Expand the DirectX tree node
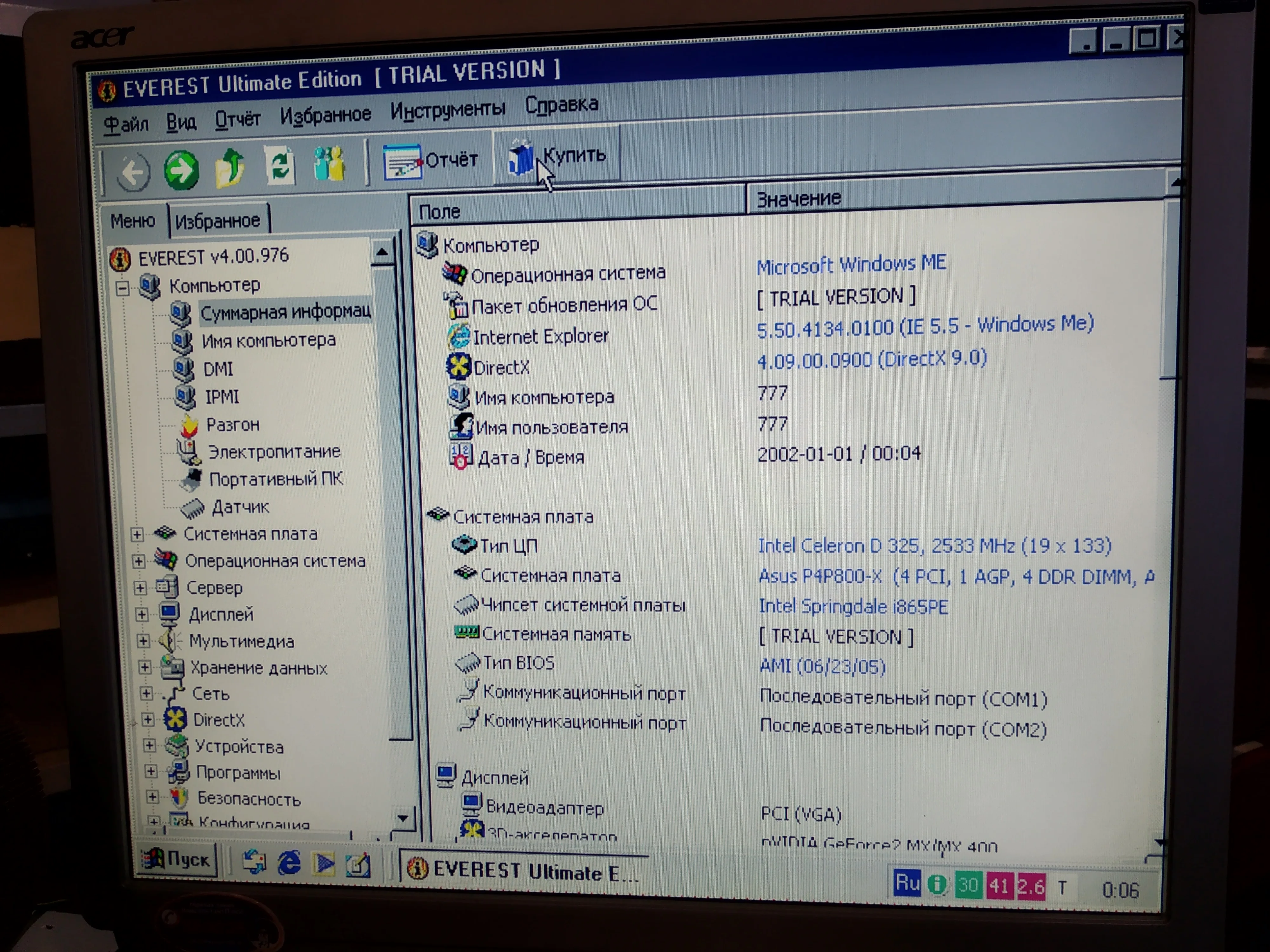 (148, 720)
